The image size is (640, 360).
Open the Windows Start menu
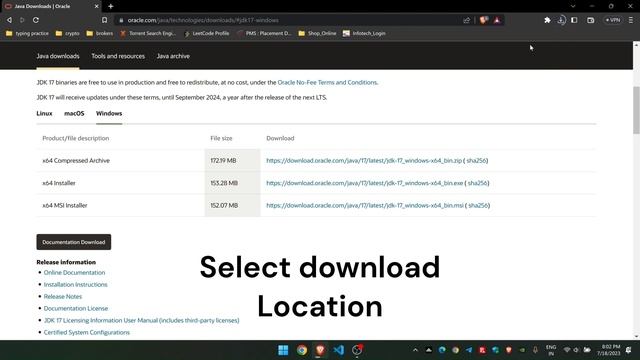(x=283, y=350)
